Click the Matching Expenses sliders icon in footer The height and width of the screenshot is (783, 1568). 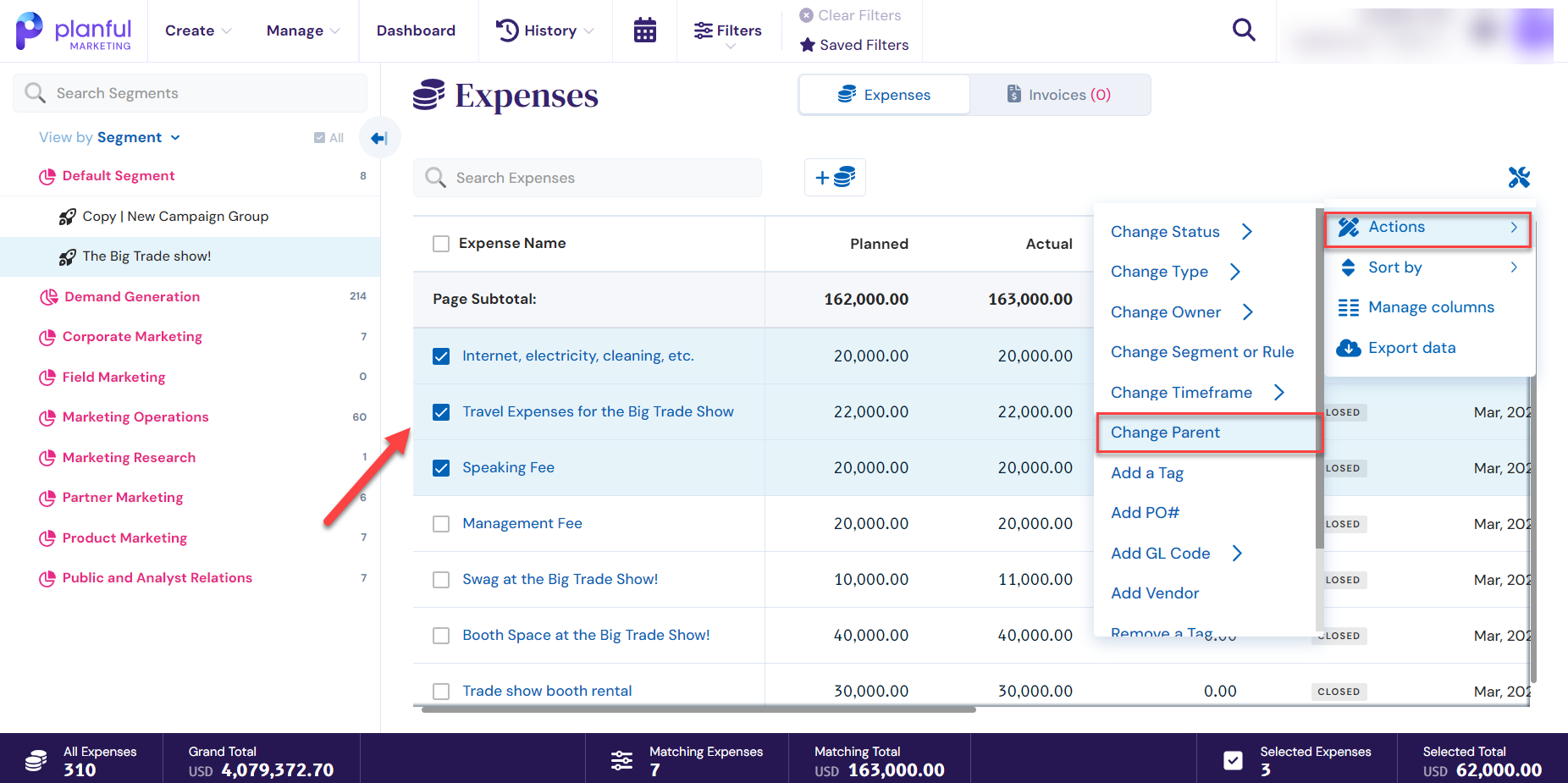click(x=622, y=760)
